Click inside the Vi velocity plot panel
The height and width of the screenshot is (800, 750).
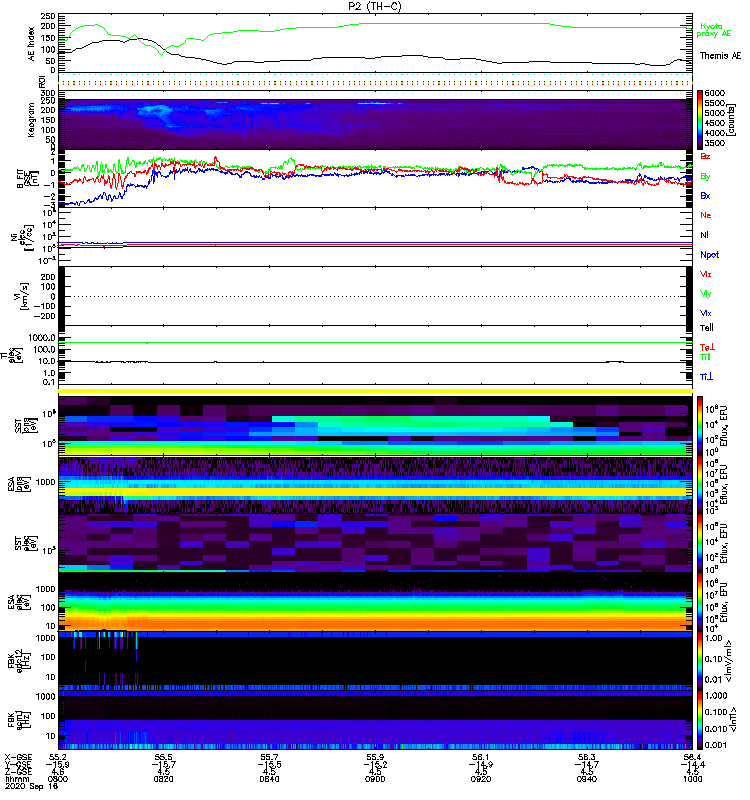pos(375,296)
